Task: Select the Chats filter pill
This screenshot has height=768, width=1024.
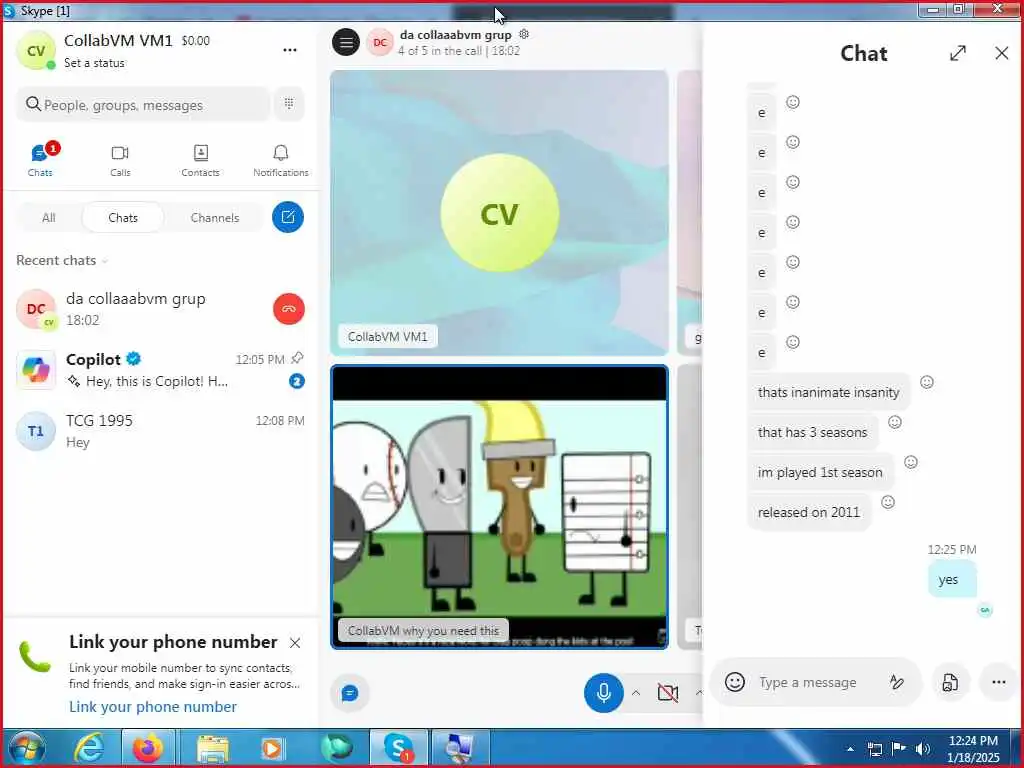Action: coord(123,217)
